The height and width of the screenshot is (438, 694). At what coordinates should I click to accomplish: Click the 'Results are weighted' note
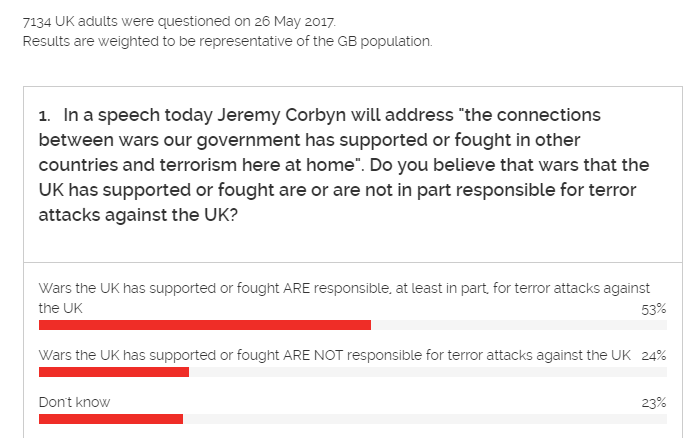[x=228, y=42]
